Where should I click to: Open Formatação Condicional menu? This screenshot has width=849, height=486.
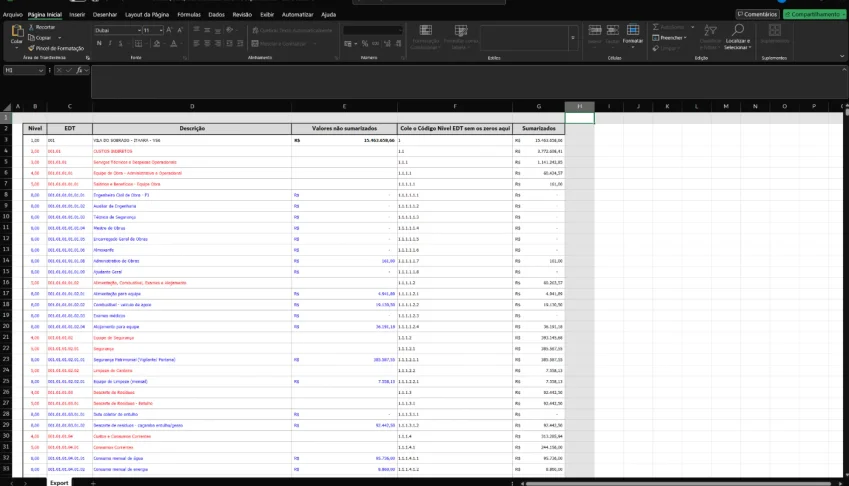tap(426, 37)
